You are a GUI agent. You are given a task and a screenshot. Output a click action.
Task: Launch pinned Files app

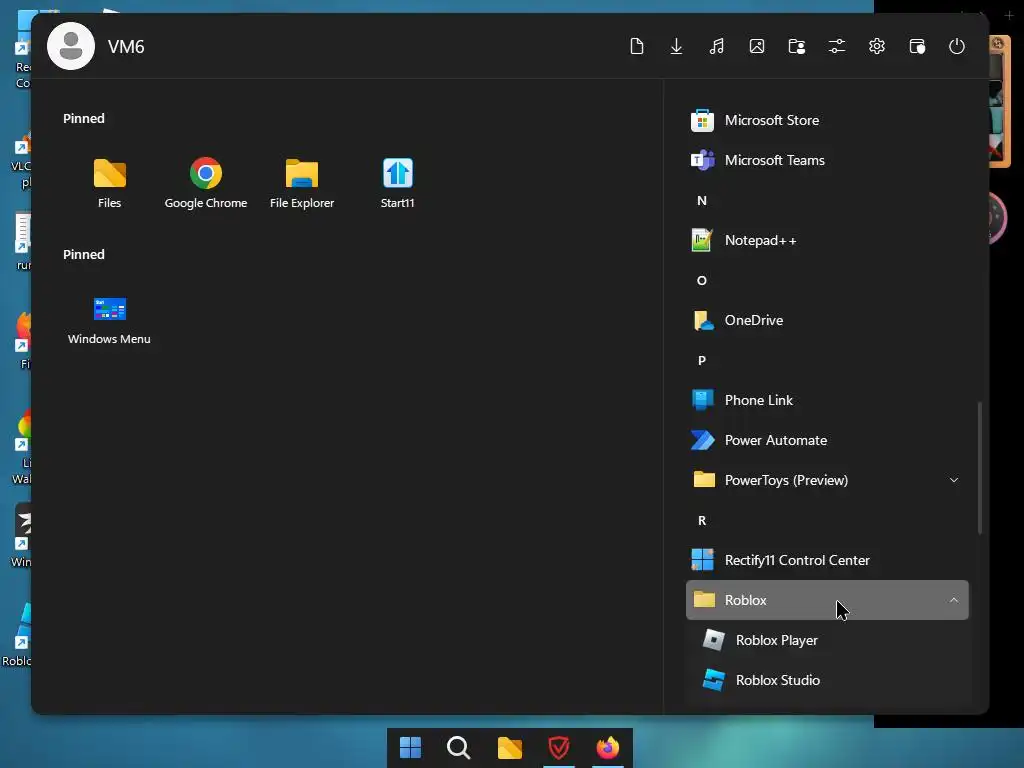(x=110, y=183)
